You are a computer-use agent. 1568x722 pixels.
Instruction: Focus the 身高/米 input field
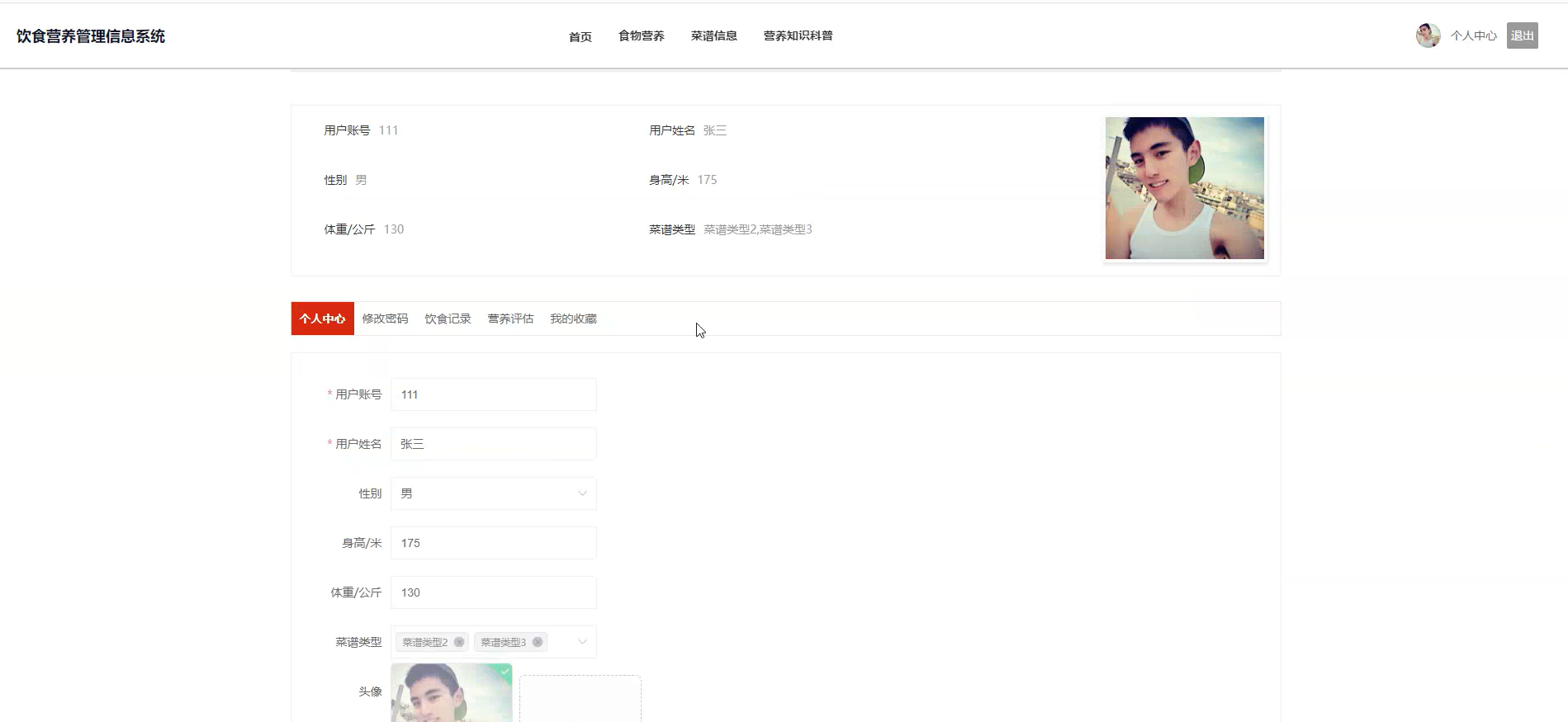click(494, 543)
